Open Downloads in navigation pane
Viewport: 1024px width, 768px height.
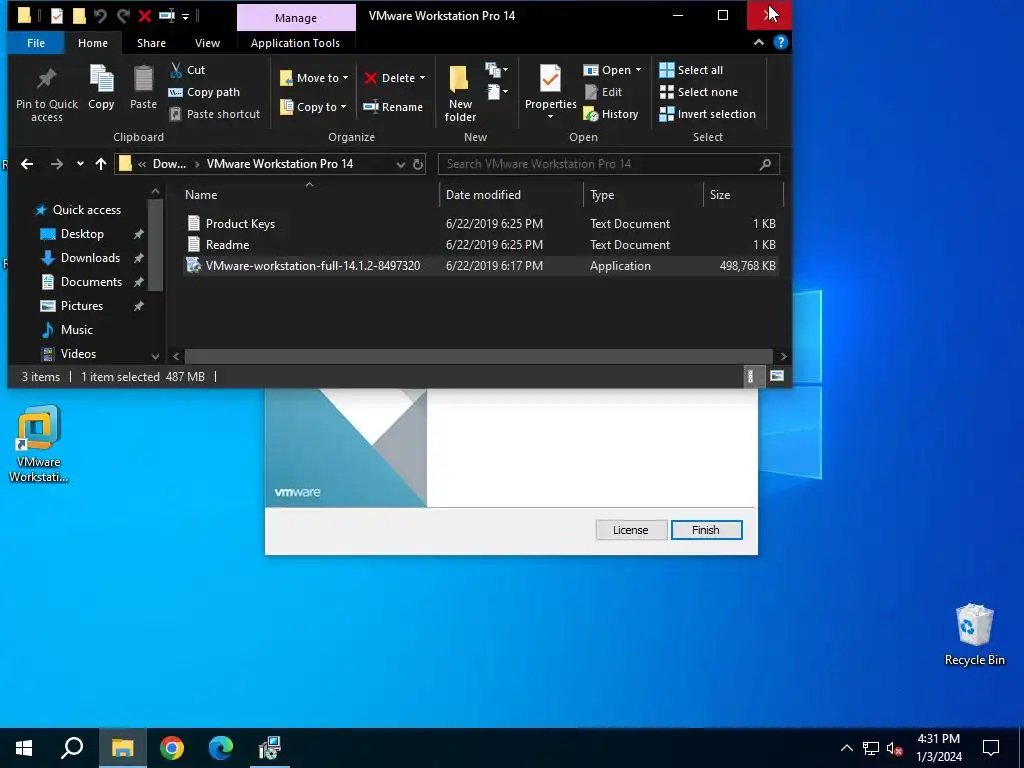click(90, 258)
